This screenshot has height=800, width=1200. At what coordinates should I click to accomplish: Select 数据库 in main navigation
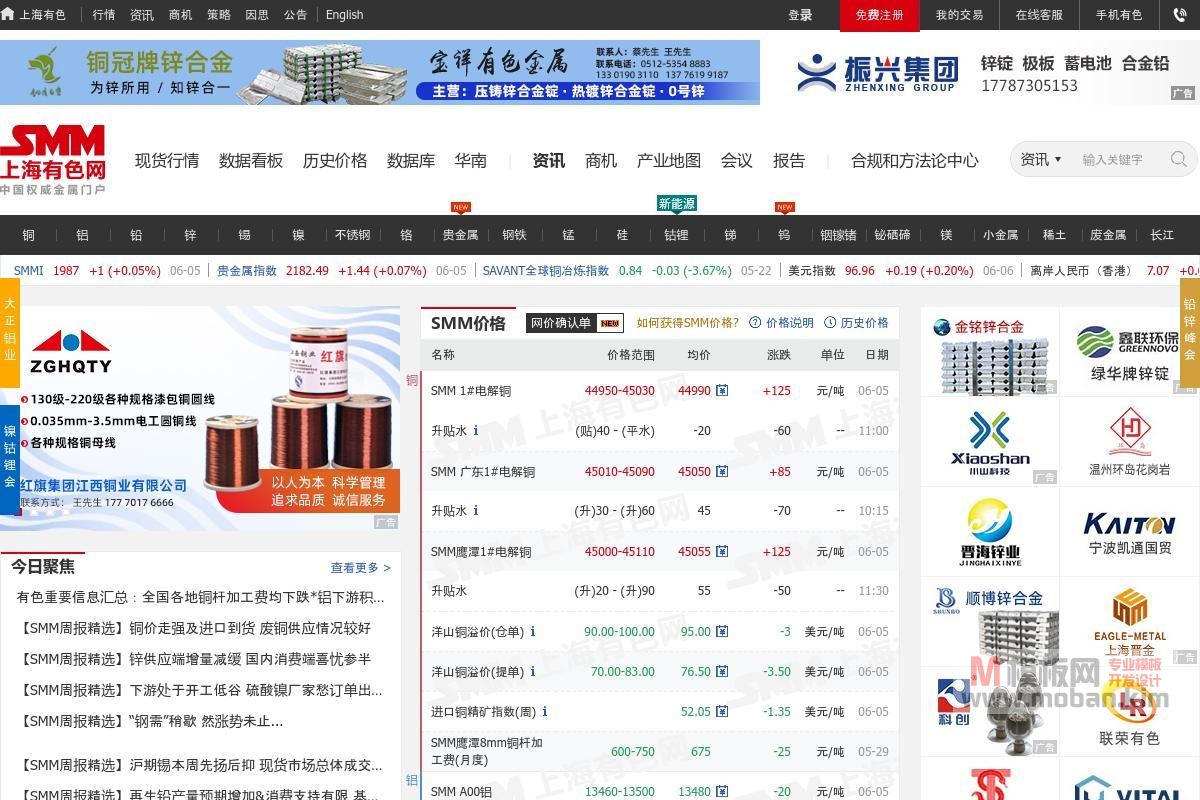point(411,160)
